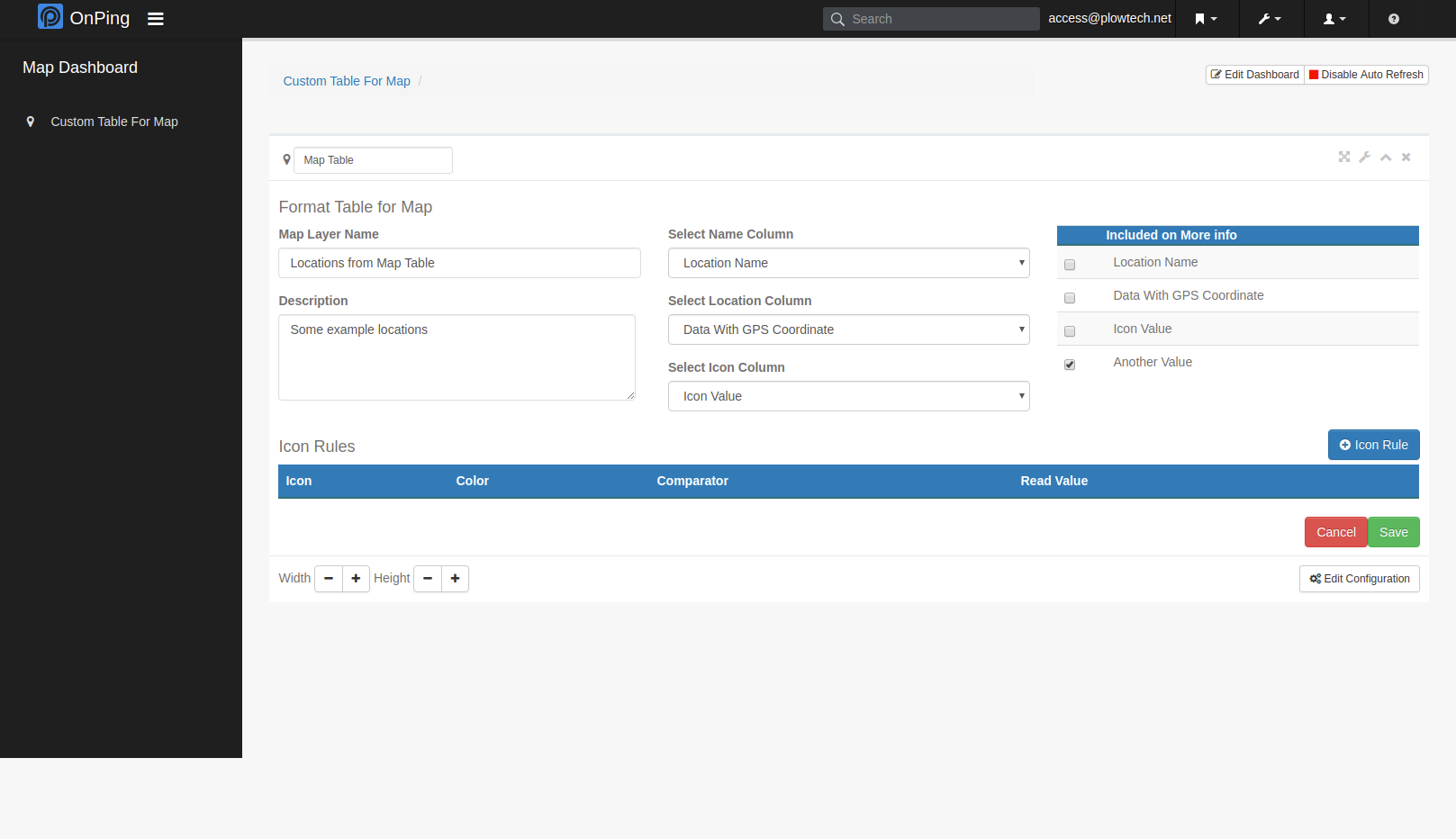Toggle Icon Value checkbox
Screen dimensions: 1456x839
pyautogui.click(x=1070, y=331)
